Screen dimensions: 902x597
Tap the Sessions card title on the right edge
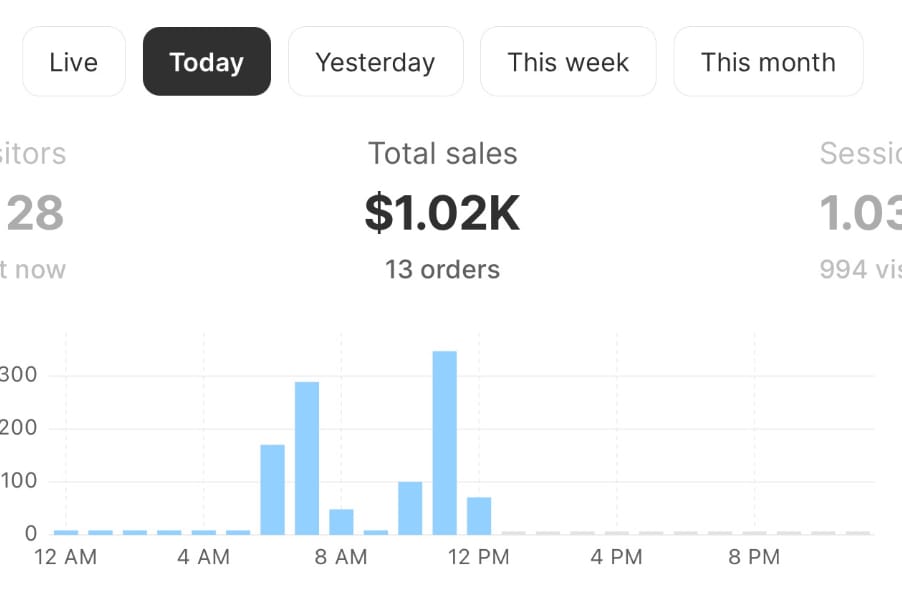860,153
